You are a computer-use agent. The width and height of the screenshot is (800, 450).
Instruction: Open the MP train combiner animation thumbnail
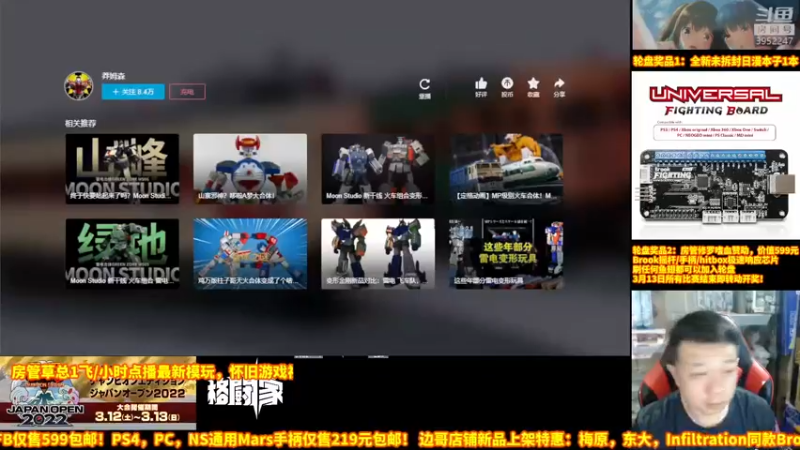506,169
